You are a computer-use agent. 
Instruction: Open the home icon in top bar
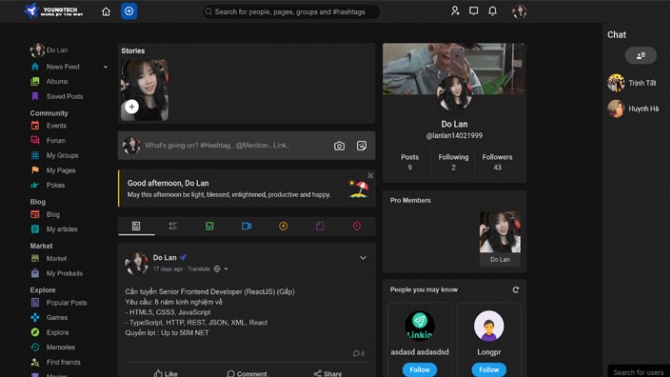[x=106, y=12]
